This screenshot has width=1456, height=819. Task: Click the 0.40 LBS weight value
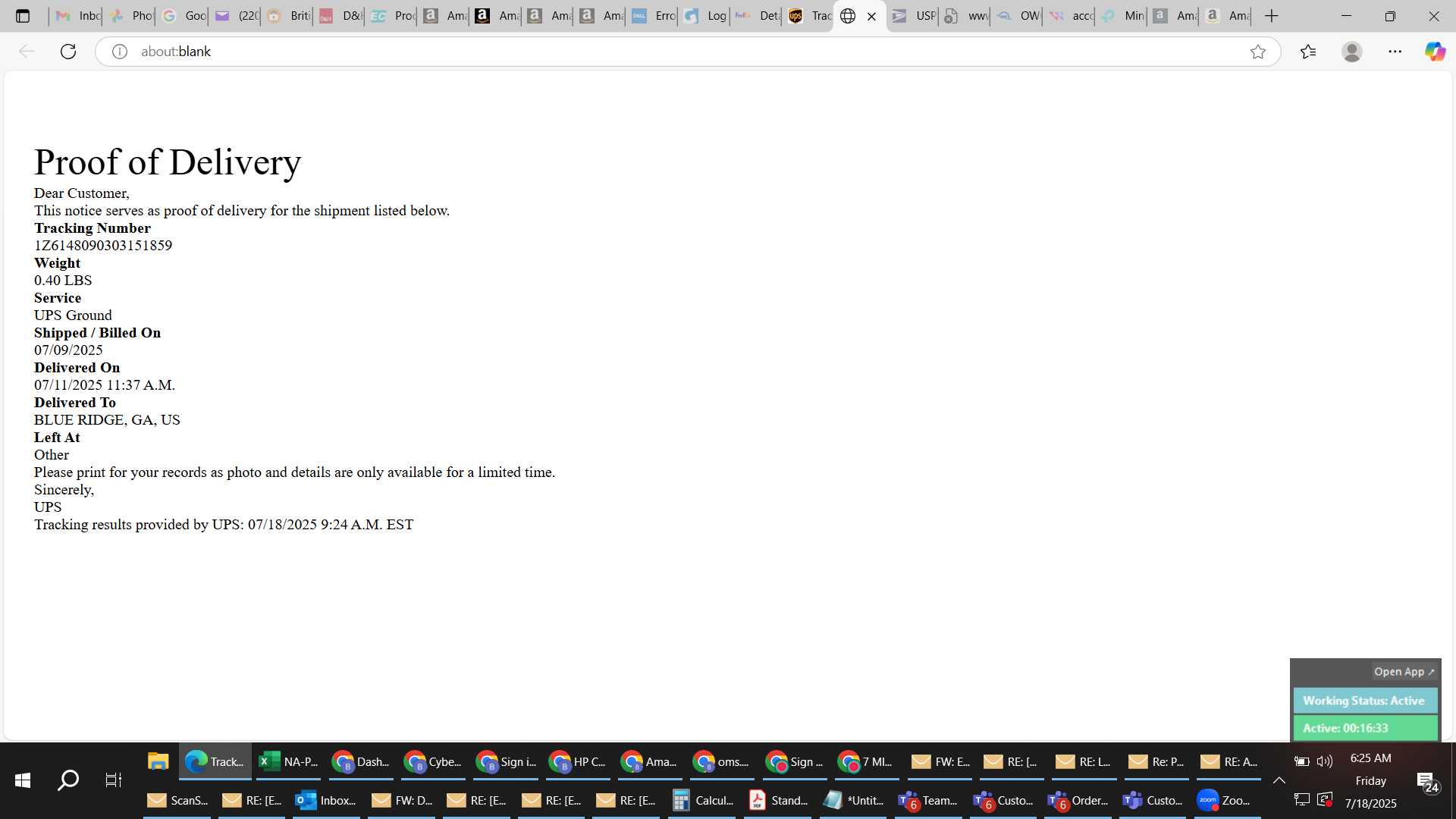(63, 281)
